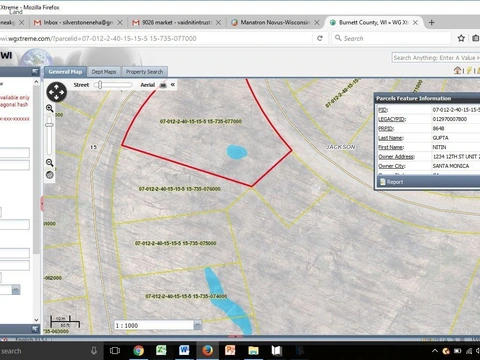The width and height of the screenshot is (480, 360).
Task: Collapse left panel using top header icon
Action: (x=35, y=71)
